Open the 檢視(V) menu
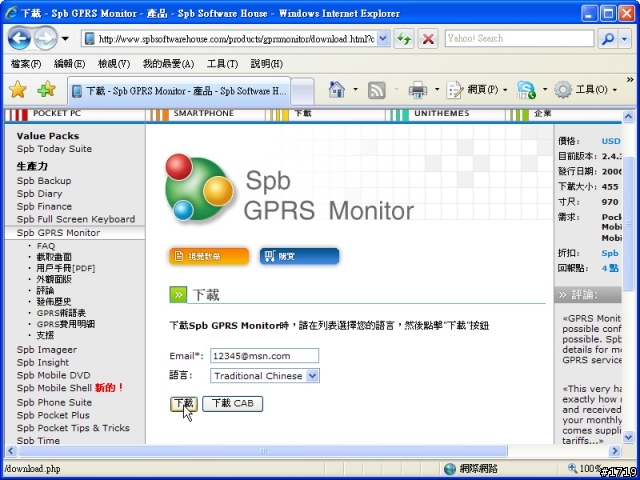640x480 pixels. point(114,64)
